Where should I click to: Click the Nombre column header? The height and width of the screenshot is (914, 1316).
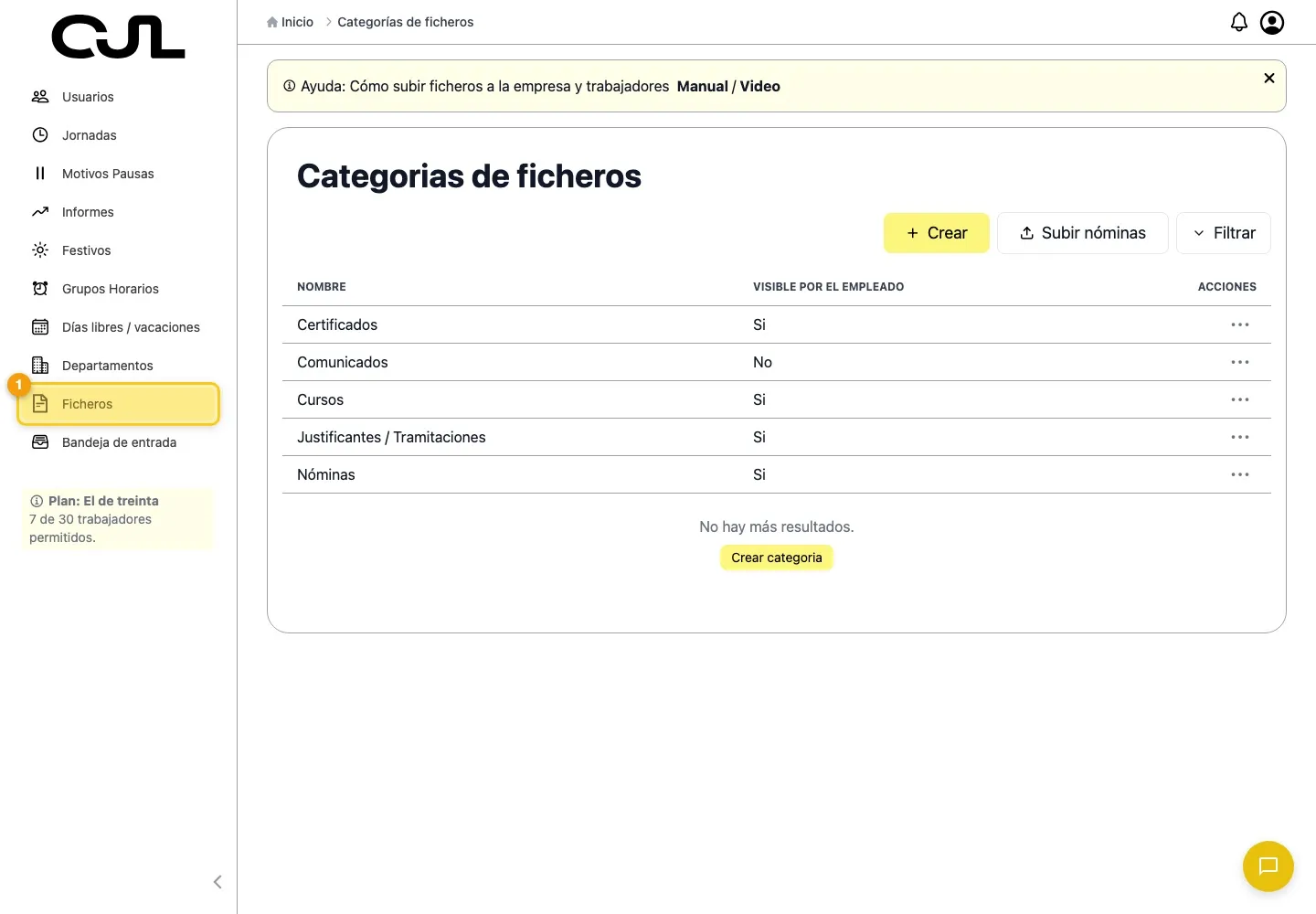click(322, 287)
